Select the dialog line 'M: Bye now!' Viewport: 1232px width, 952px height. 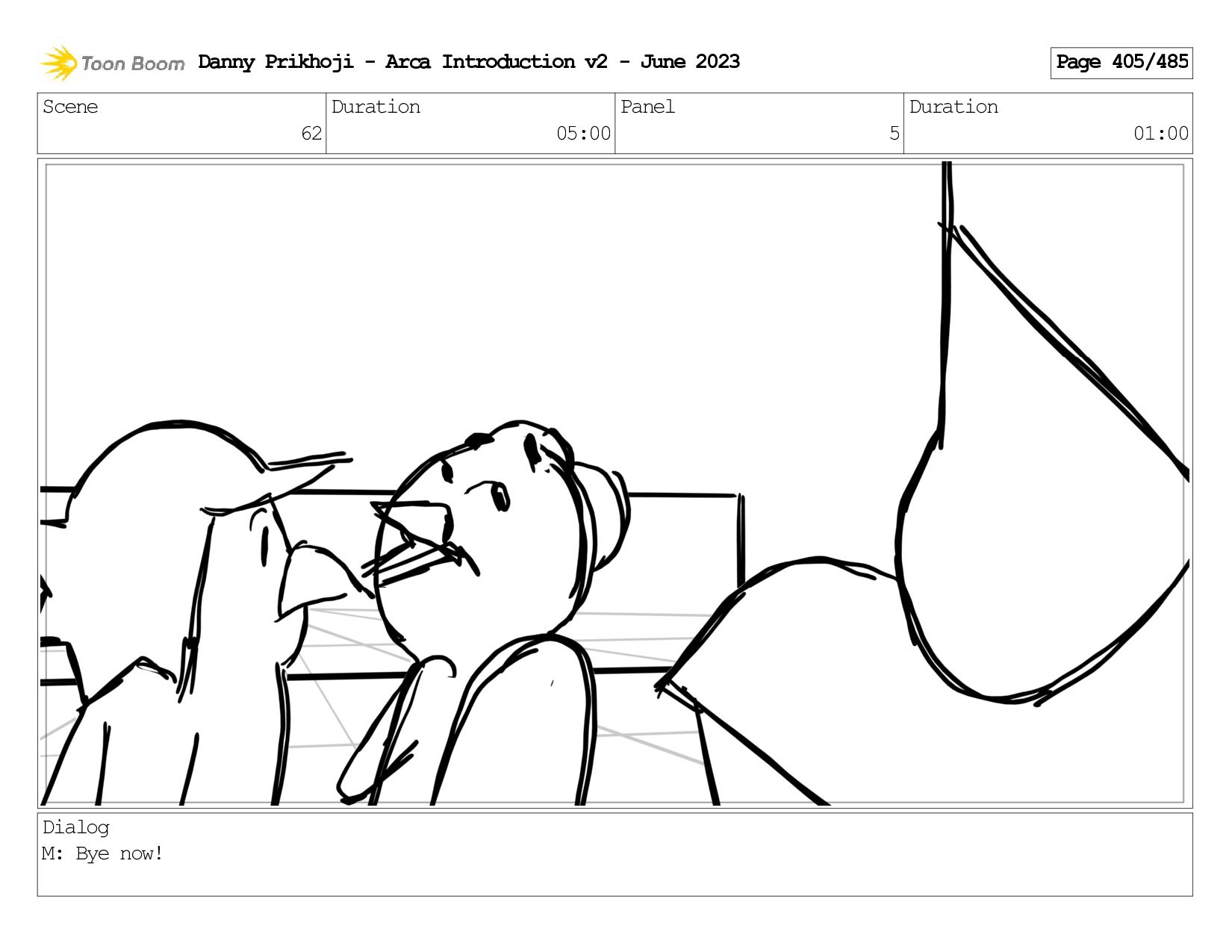pos(102,853)
